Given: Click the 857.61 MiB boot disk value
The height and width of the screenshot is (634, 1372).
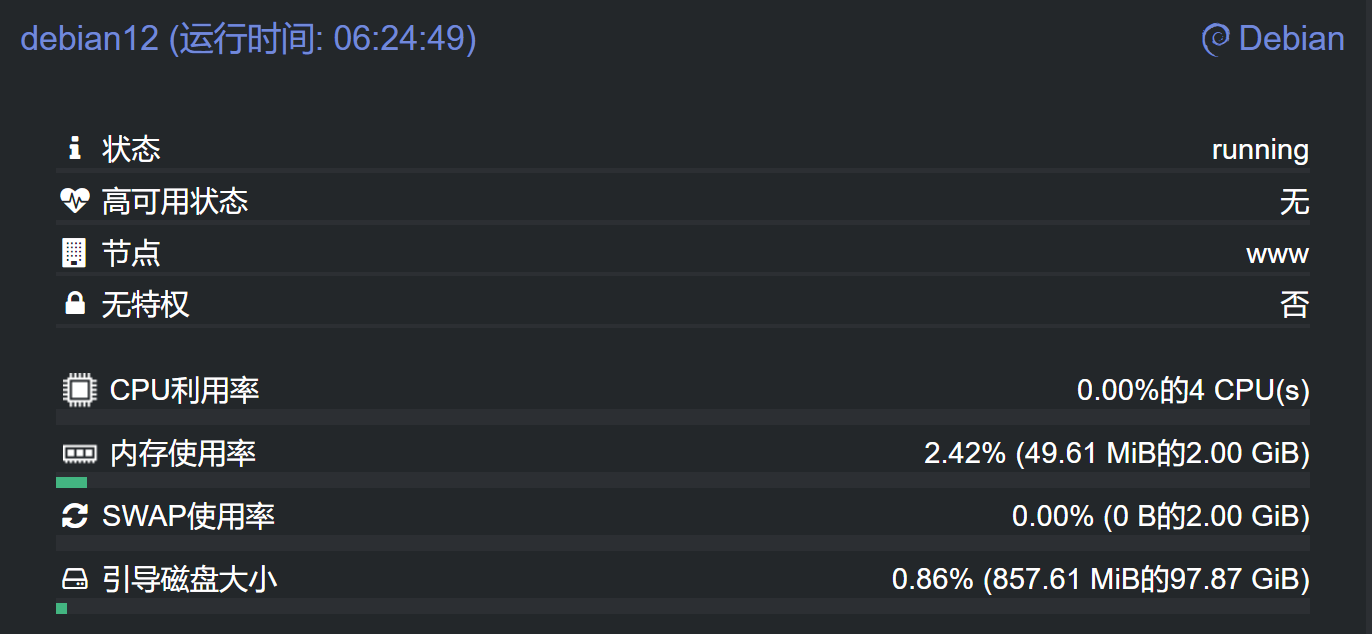Looking at the screenshot, I should coord(1100,579).
